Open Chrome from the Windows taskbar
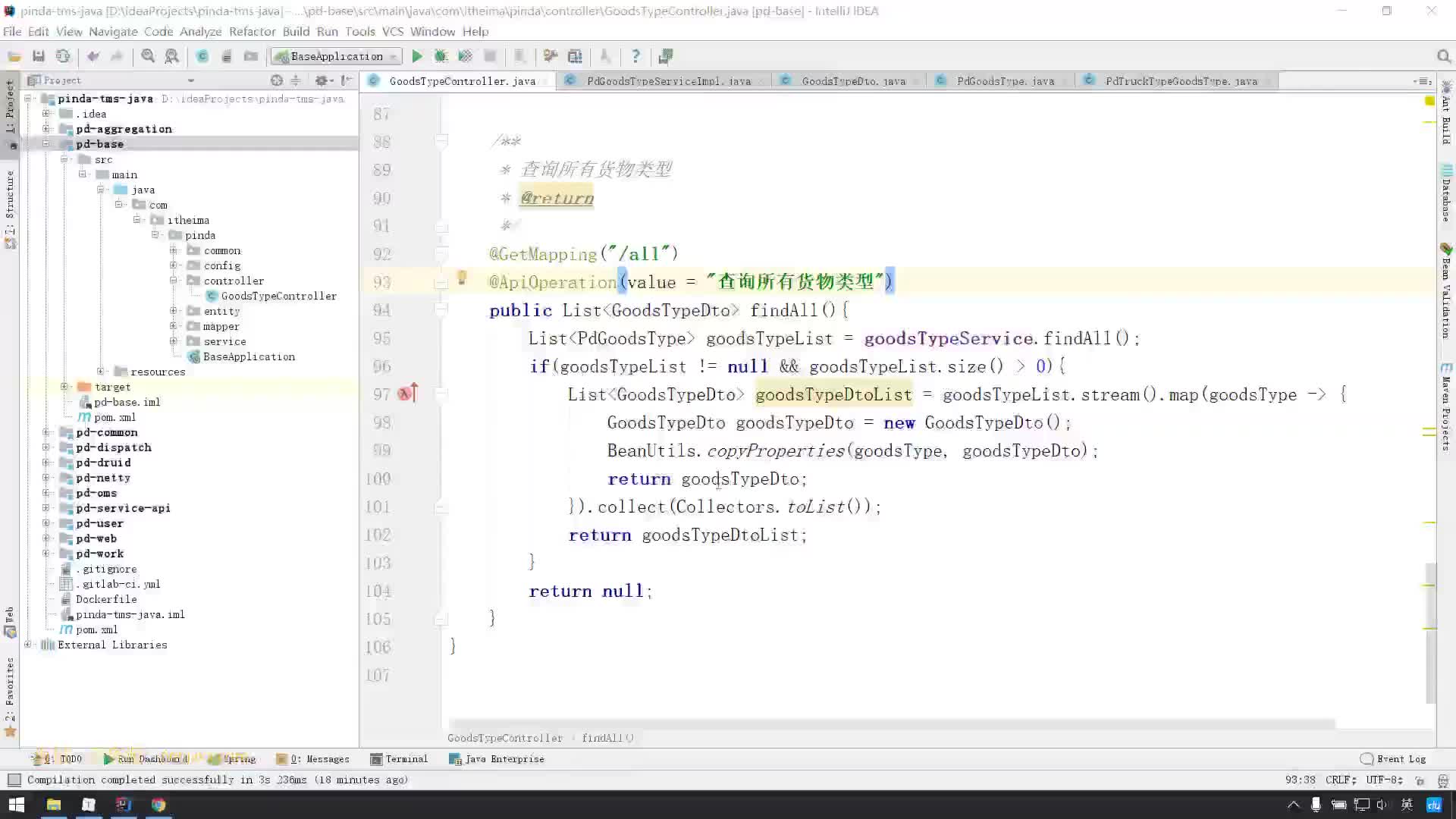 coord(158,805)
